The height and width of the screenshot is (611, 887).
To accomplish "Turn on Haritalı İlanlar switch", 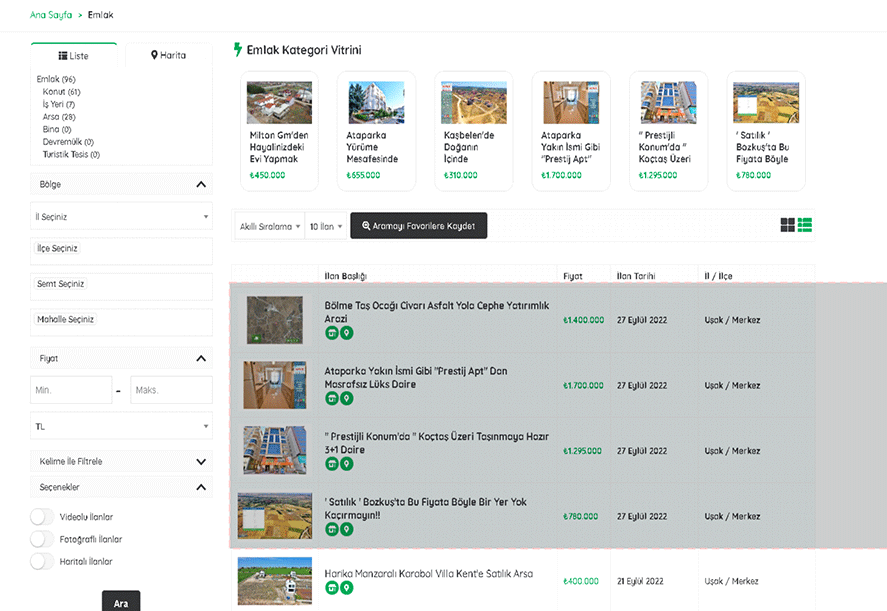I will [x=42, y=561].
